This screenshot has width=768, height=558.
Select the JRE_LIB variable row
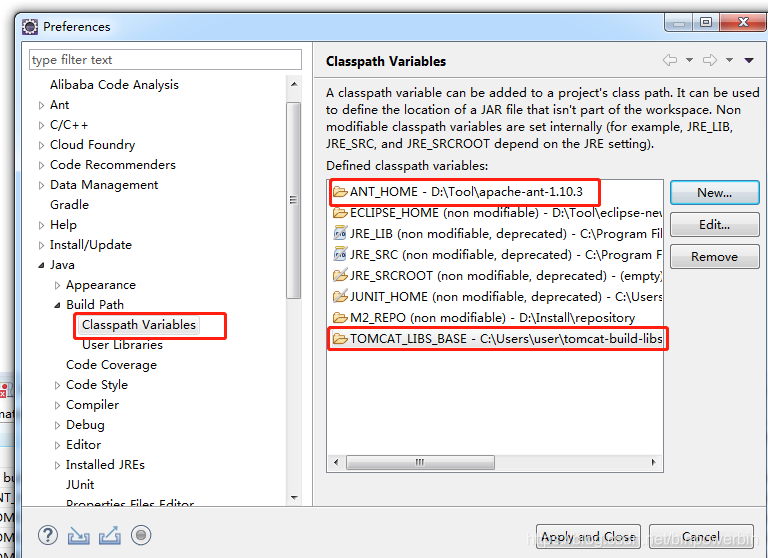(x=495, y=234)
